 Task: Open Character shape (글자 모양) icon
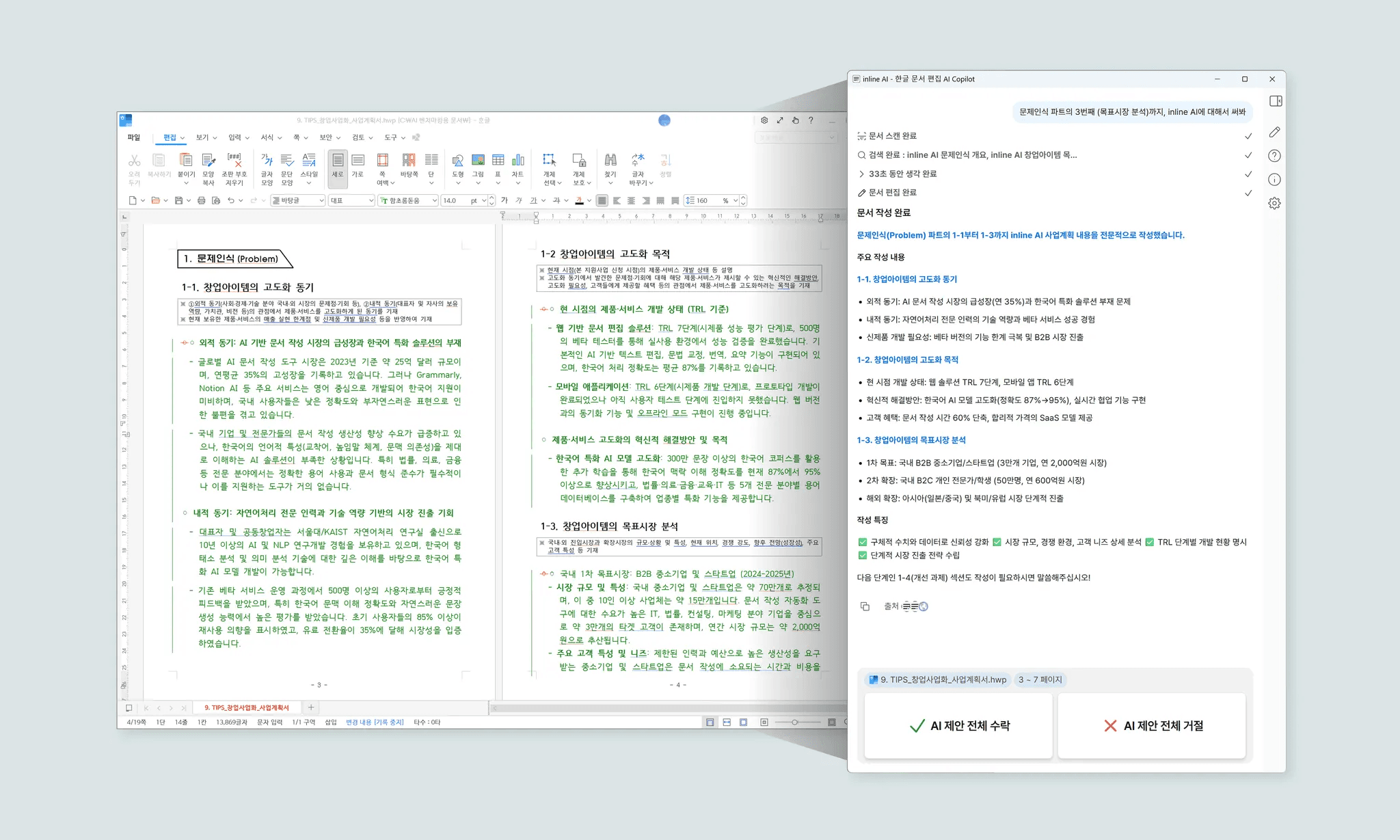(x=267, y=161)
